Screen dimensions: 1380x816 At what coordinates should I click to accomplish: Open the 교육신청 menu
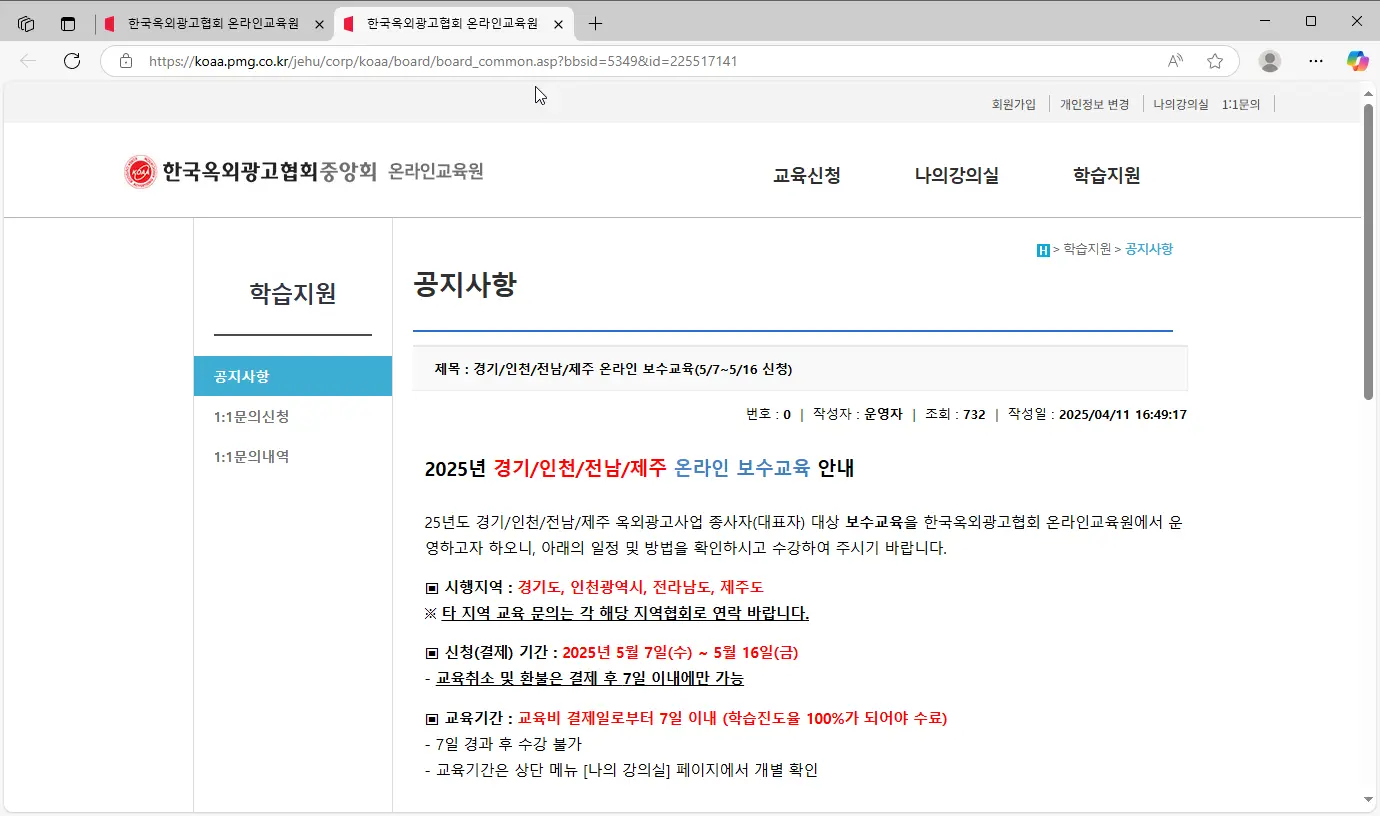point(806,176)
